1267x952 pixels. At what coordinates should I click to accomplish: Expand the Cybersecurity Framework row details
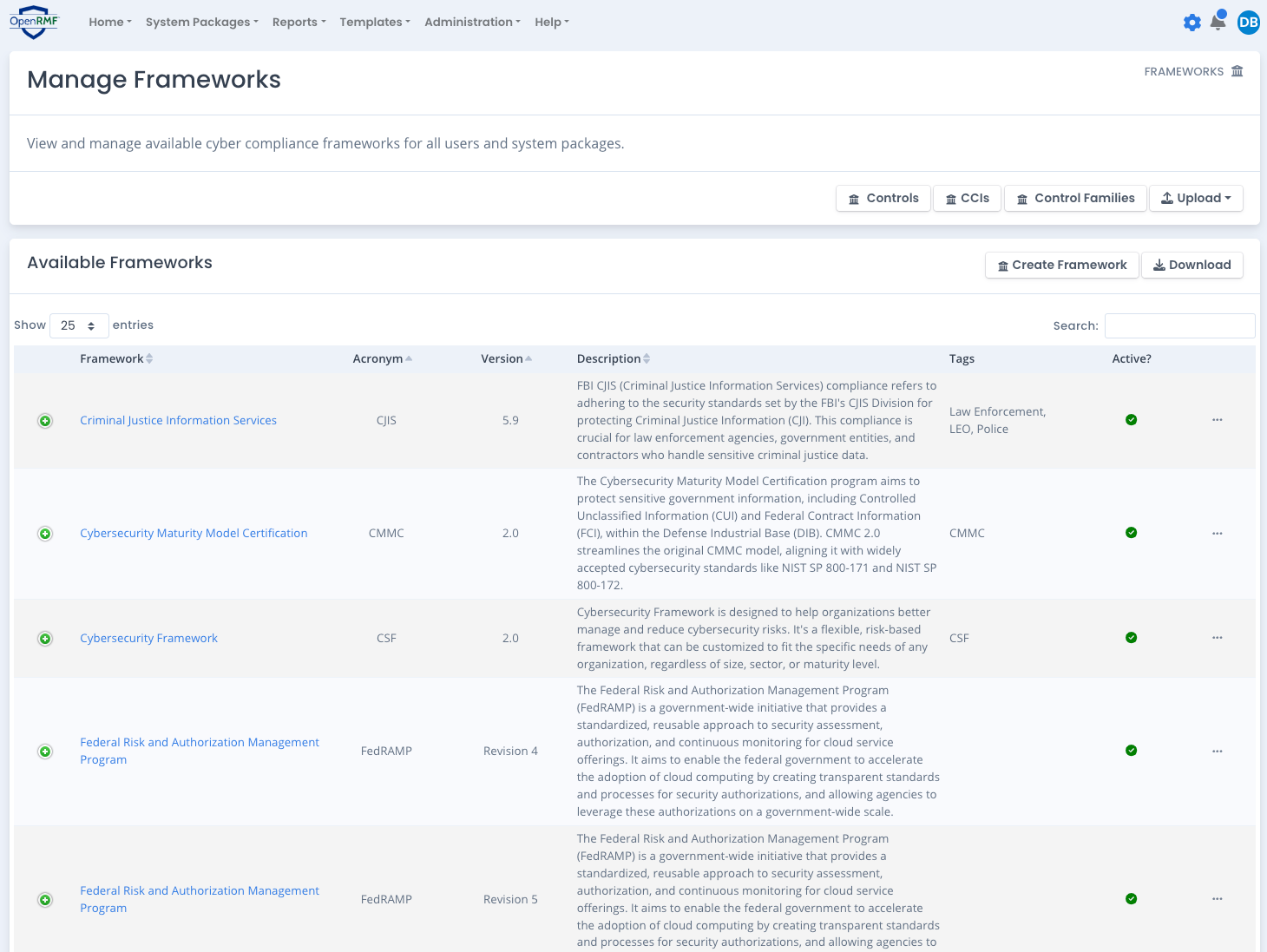(x=45, y=639)
